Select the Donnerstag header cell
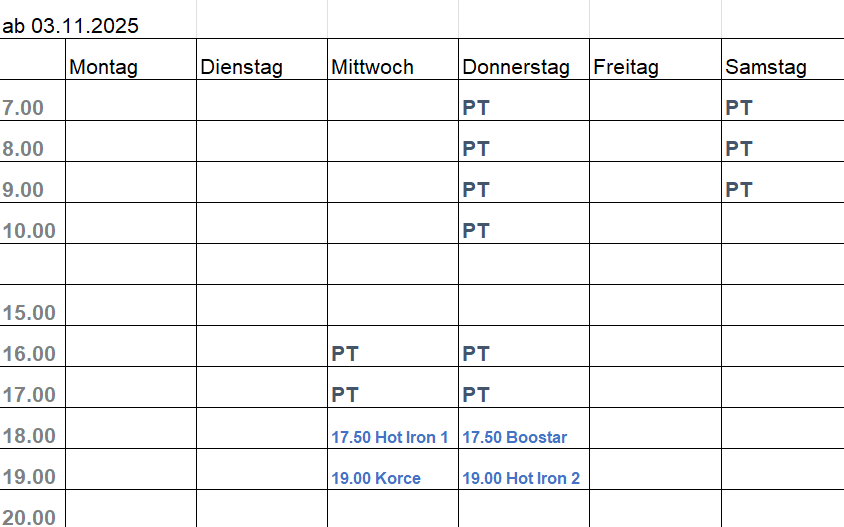 pyautogui.click(x=516, y=67)
